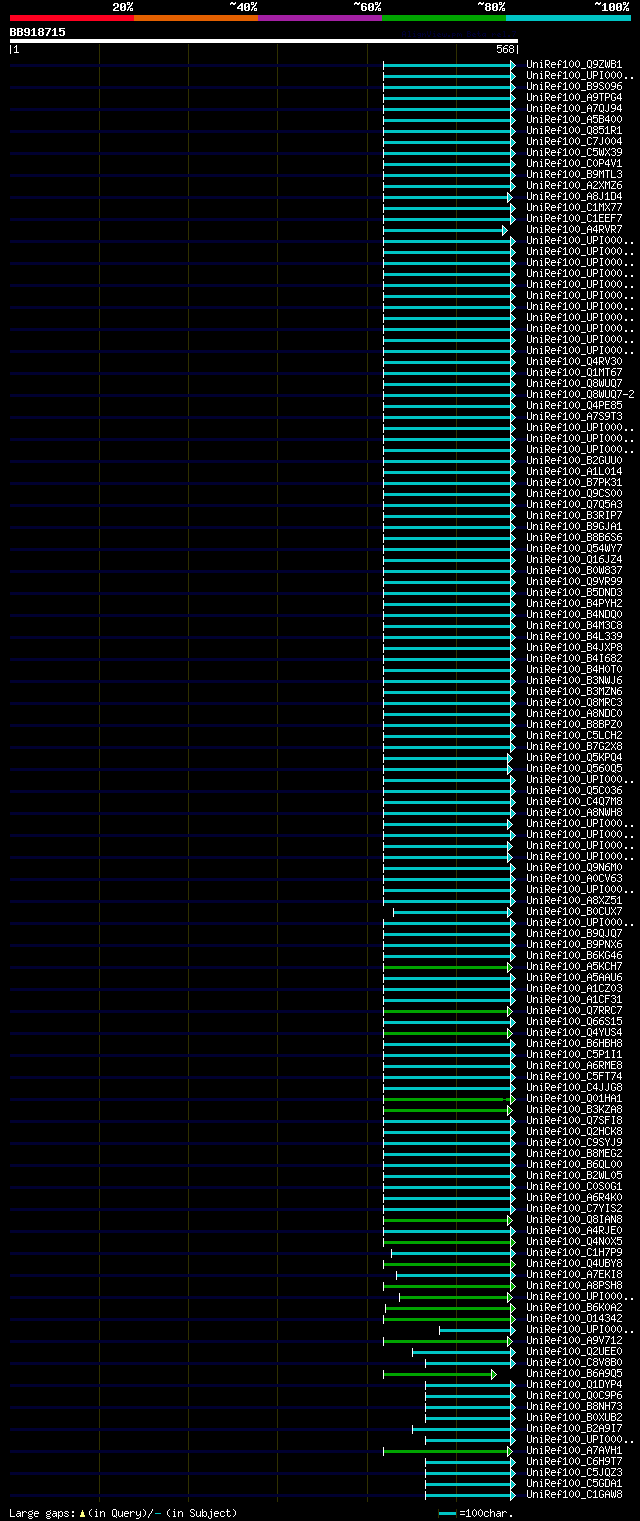Select hit label UniRef100_Q9N6M0
This screenshot has width=640, height=1521.
(x=576, y=868)
